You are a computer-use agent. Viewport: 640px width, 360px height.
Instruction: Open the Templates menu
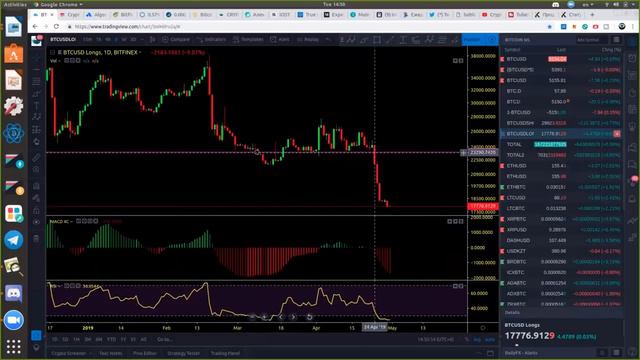248,40
